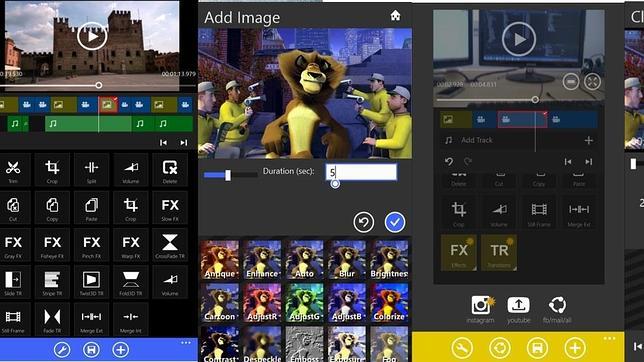
Task: Save project using blue bar disk icon
Action: [91, 350]
